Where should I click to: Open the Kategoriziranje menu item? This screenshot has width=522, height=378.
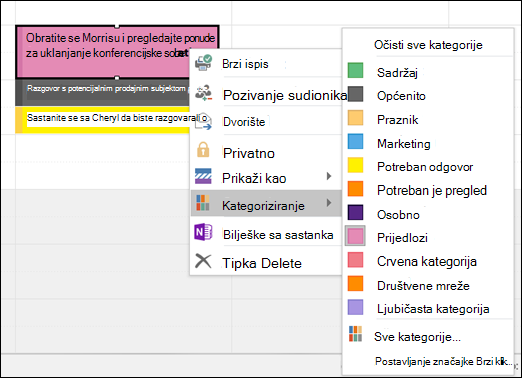(x=266, y=204)
